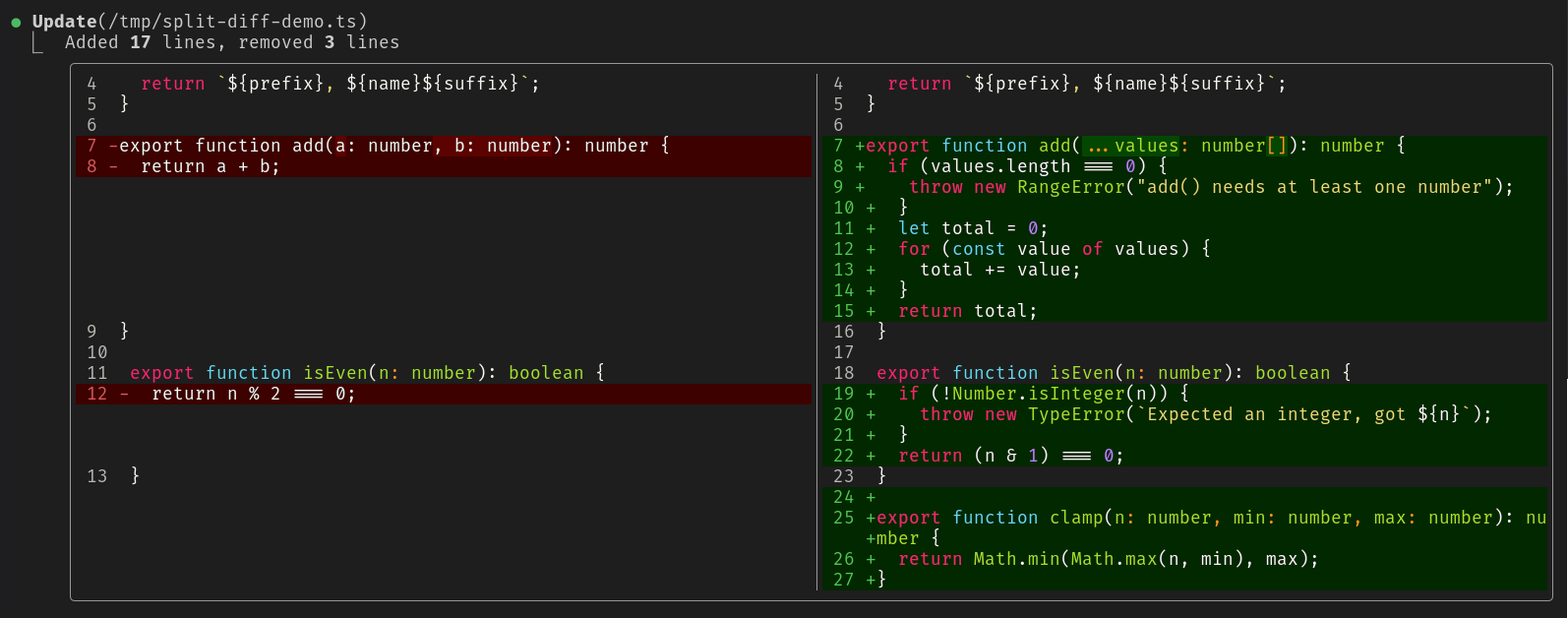Click the closing brace on line 23
Screen dimensions: 1568x618
pos(881,476)
